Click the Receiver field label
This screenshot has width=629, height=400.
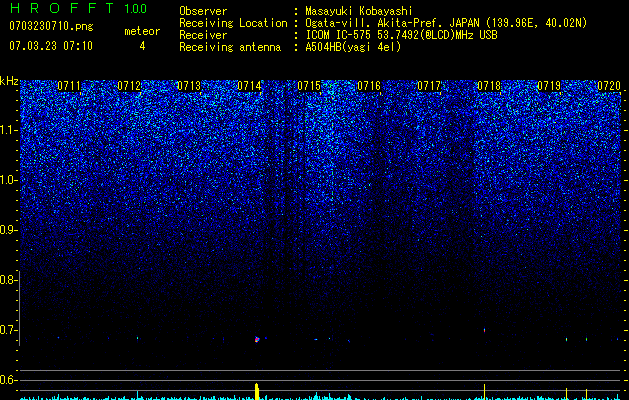click(203, 35)
